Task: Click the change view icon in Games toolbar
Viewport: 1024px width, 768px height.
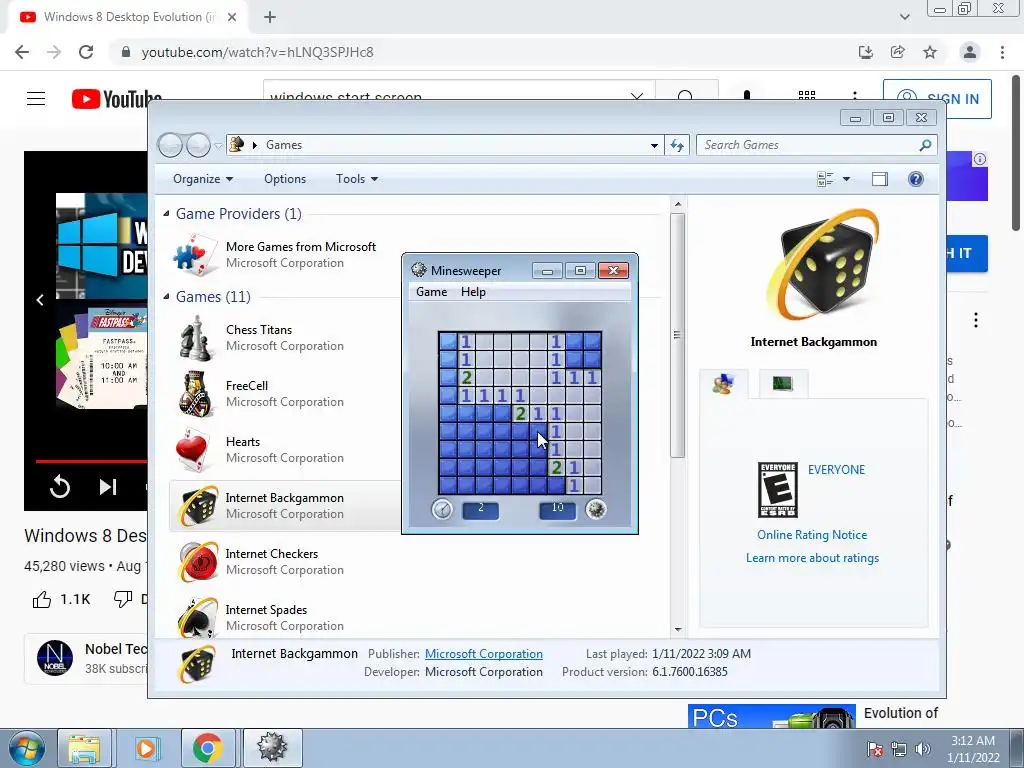Action: coord(825,179)
